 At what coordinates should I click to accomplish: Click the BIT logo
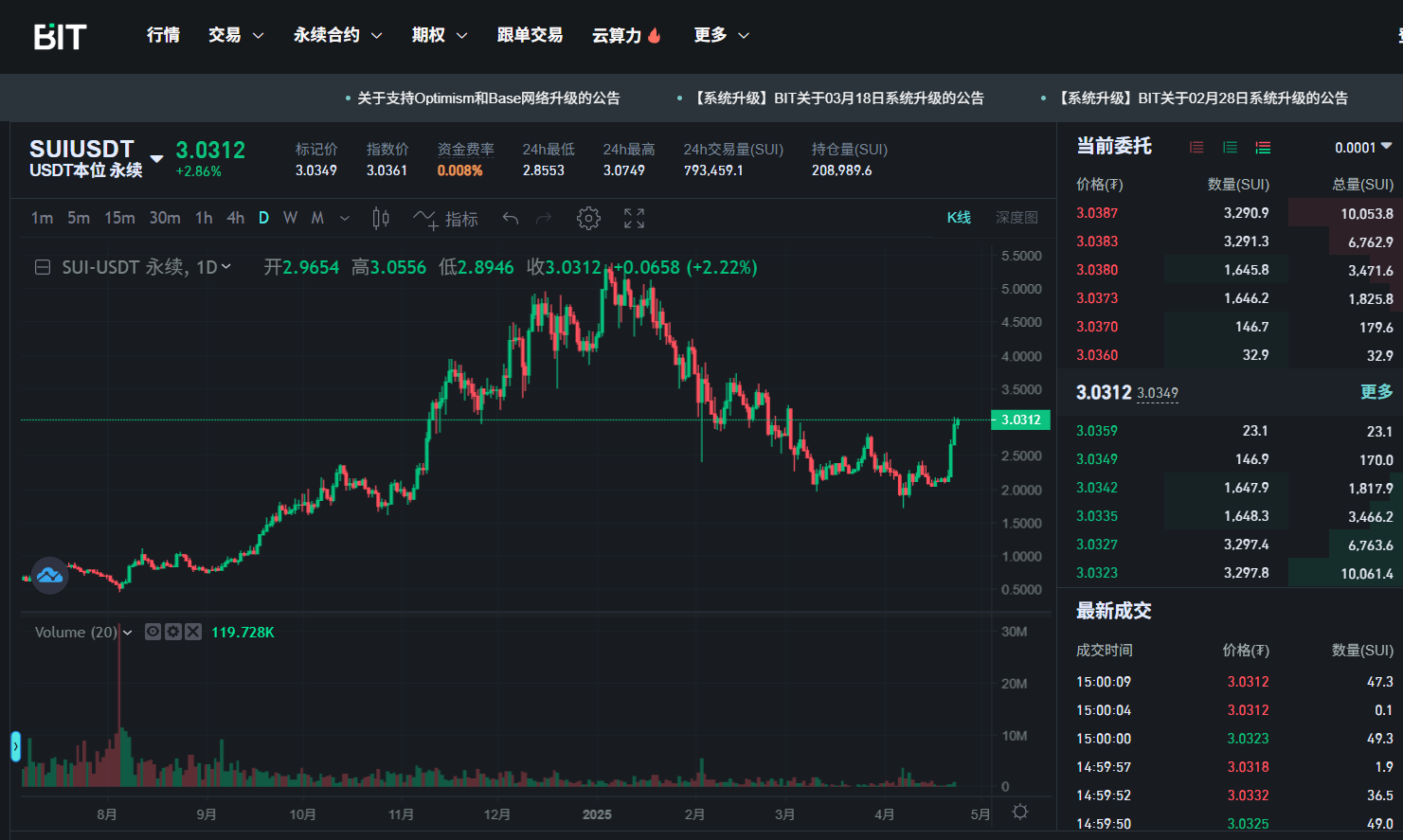[x=60, y=36]
